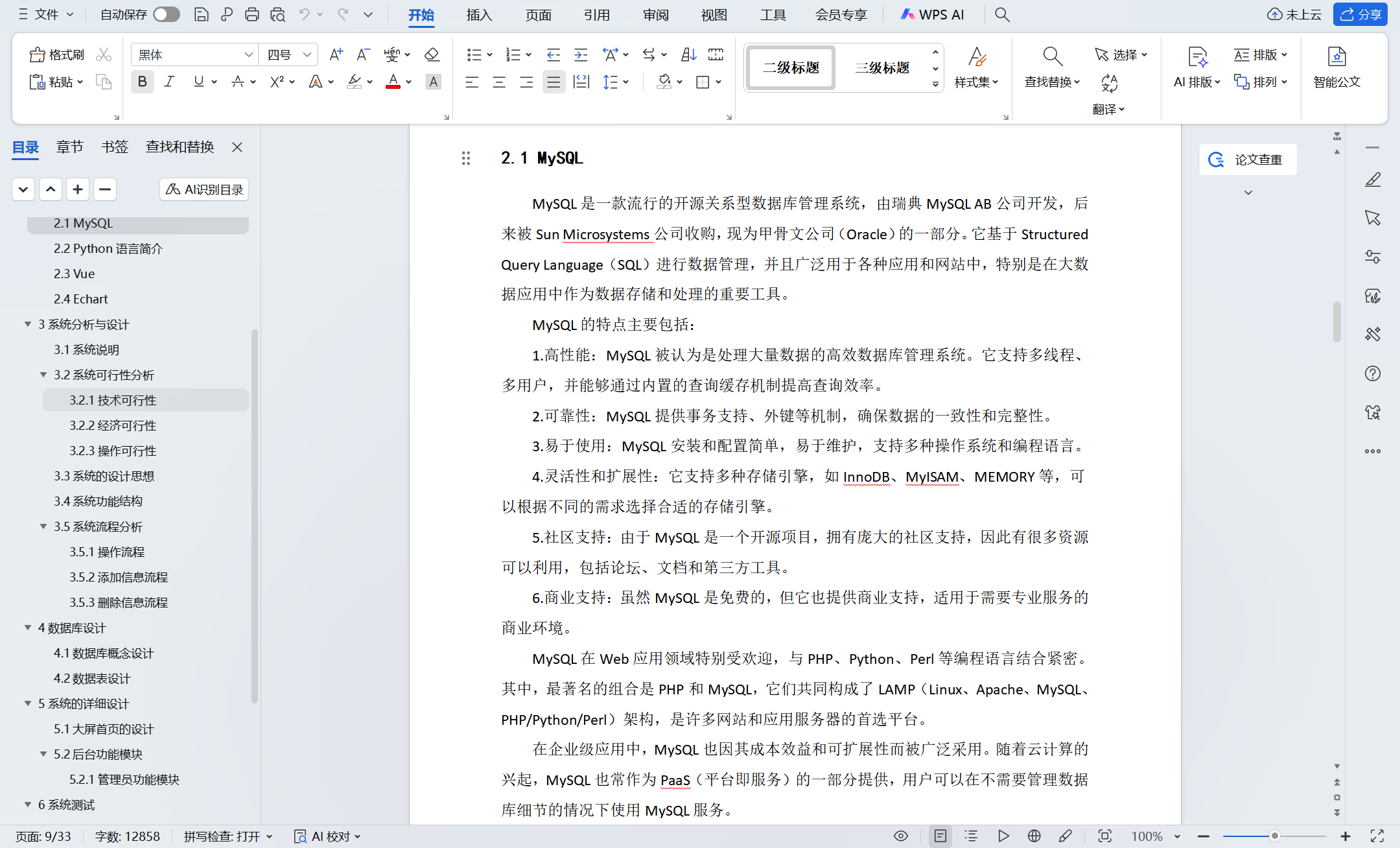Screen dimensions: 1400x848
Task: Toggle strikethrough formatting
Action: click(238, 82)
